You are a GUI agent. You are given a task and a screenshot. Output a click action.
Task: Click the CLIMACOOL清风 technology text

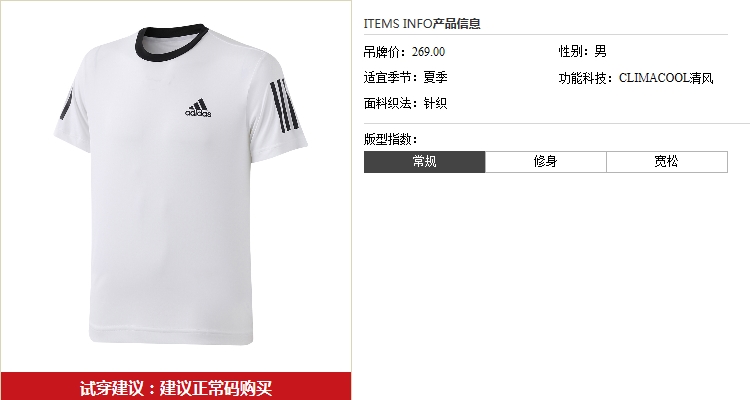point(666,78)
